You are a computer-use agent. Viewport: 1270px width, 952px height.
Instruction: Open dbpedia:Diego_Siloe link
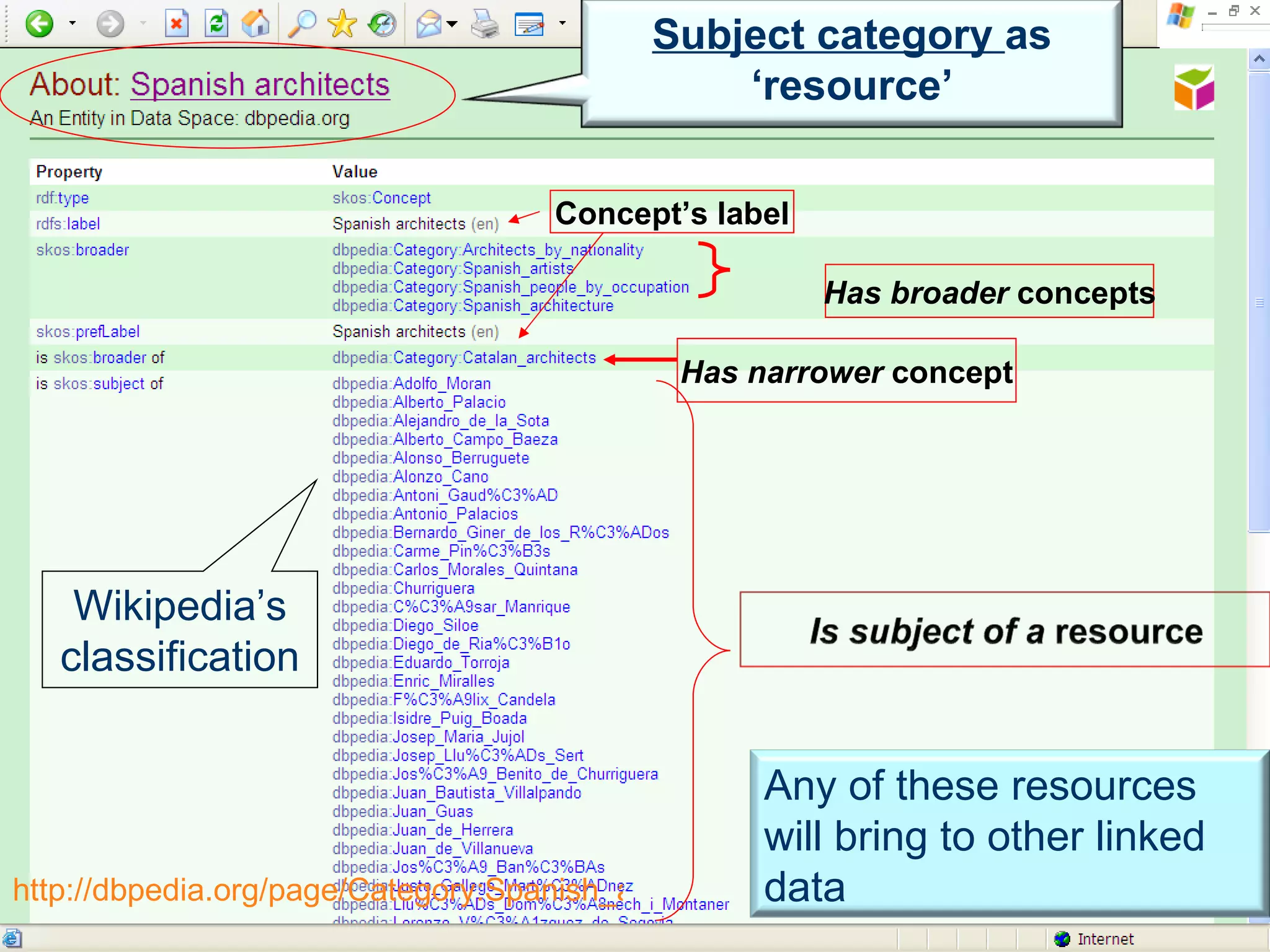coord(405,625)
